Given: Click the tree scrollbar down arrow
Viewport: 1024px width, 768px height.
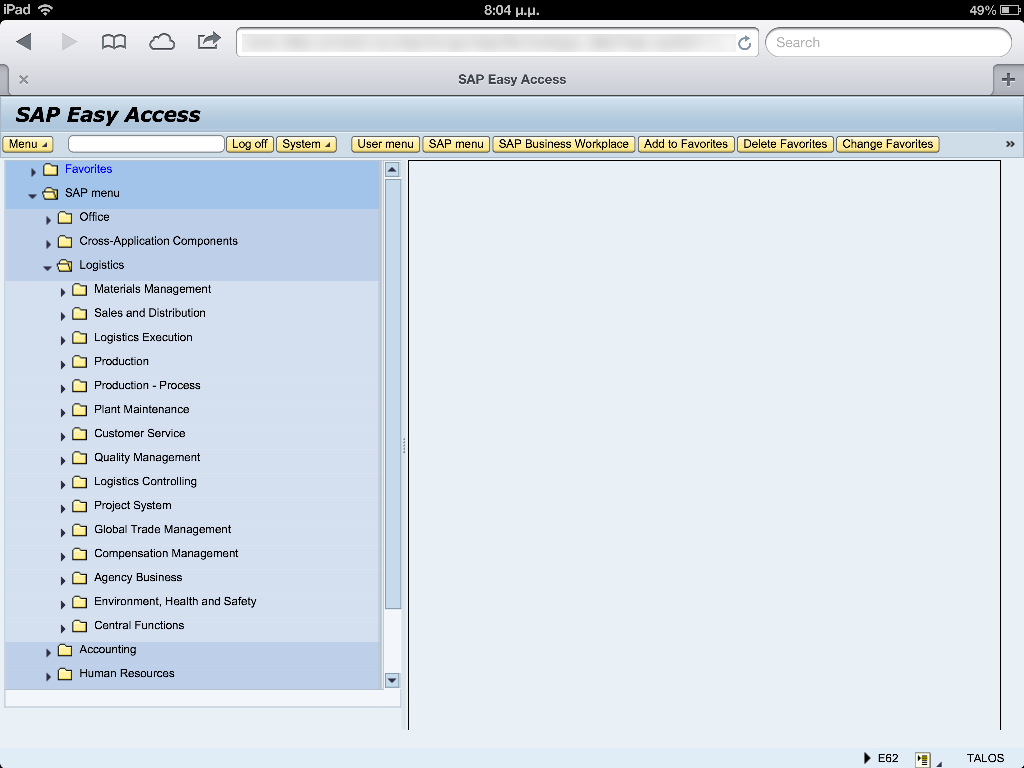Looking at the screenshot, I should pos(392,680).
